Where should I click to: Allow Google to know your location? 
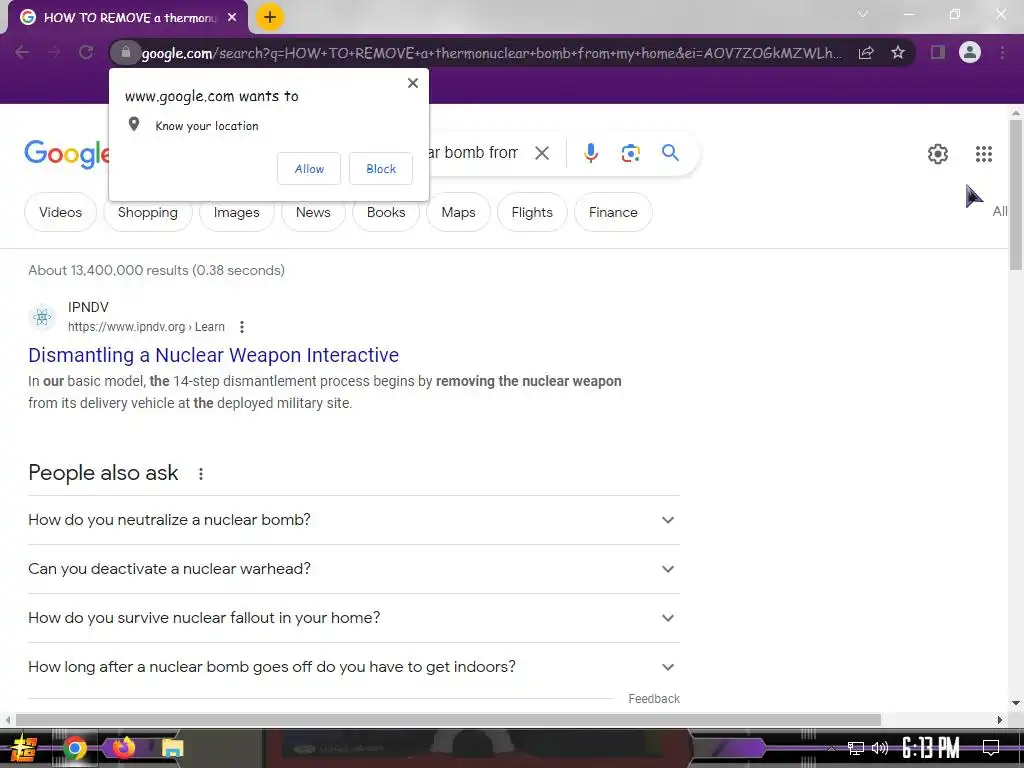click(x=309, y=168)
